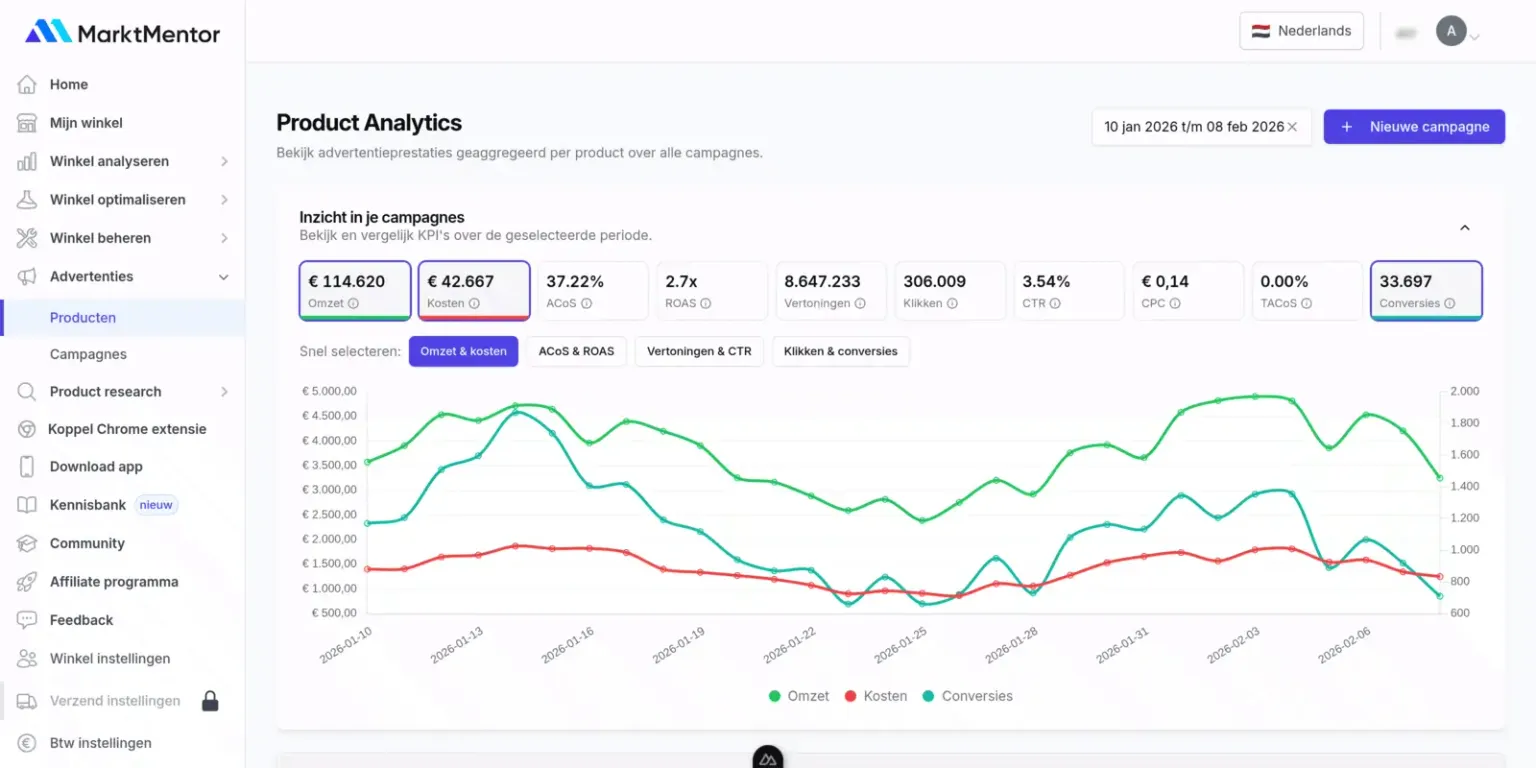The image size is (1536, 768).
Task: Enable the ROAS KPI card
Action: (x=712, y=291)
